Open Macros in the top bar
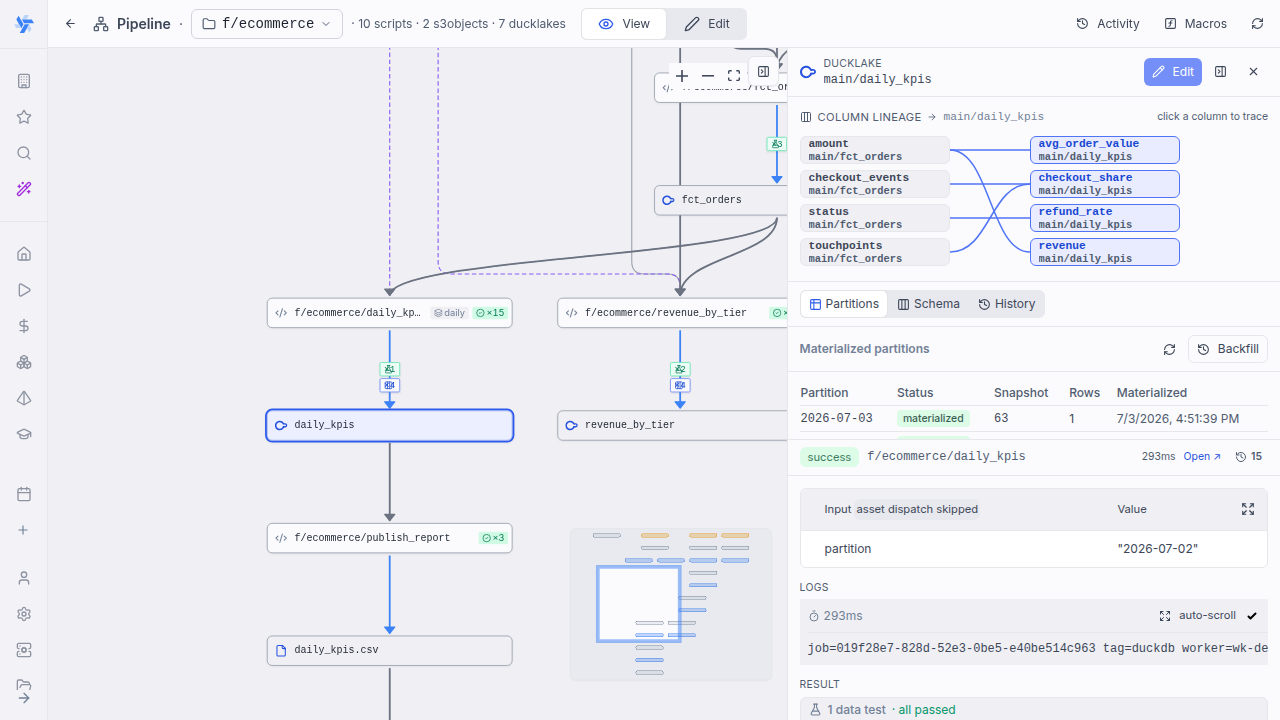This screenshot has height=720, width=1280. click(1195, 24)
